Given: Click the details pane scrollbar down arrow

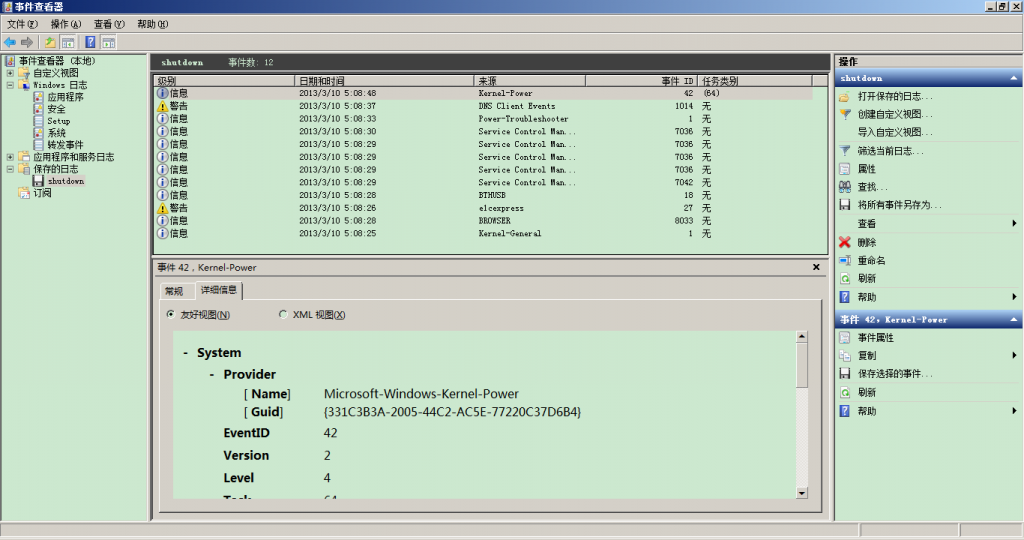Looking at the screenshot, I should point(802,493).
